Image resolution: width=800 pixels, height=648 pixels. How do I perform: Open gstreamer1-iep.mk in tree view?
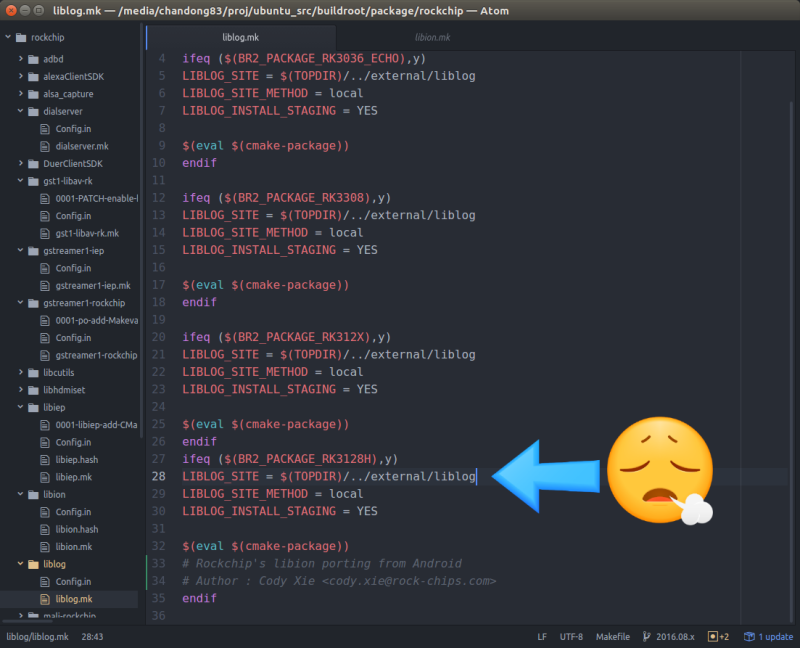pyautogui.click(x=92, y=286)
